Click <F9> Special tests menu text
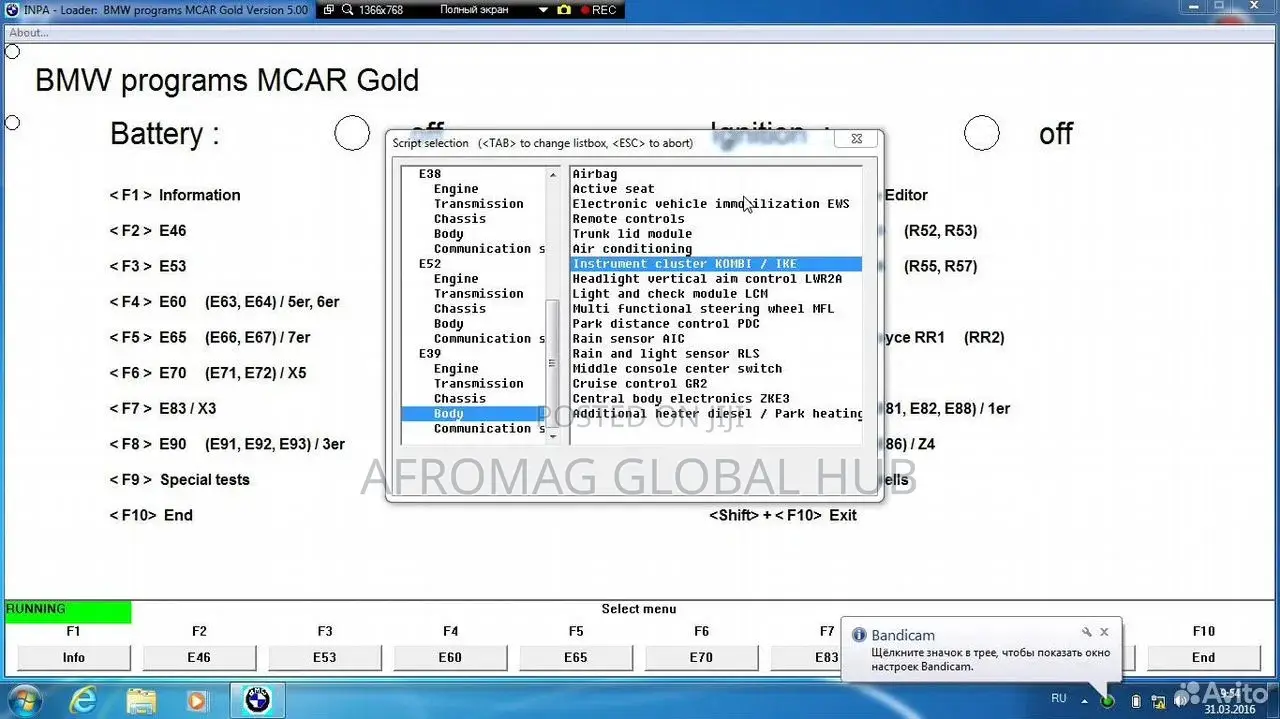Viewport: 1280px width, 719px height. [x=180, y=480]
